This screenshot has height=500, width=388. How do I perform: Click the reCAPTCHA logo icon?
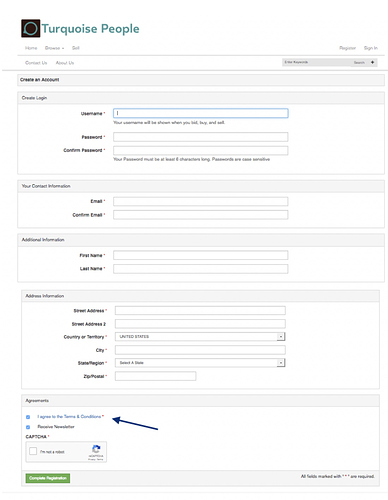pos(96,449)
